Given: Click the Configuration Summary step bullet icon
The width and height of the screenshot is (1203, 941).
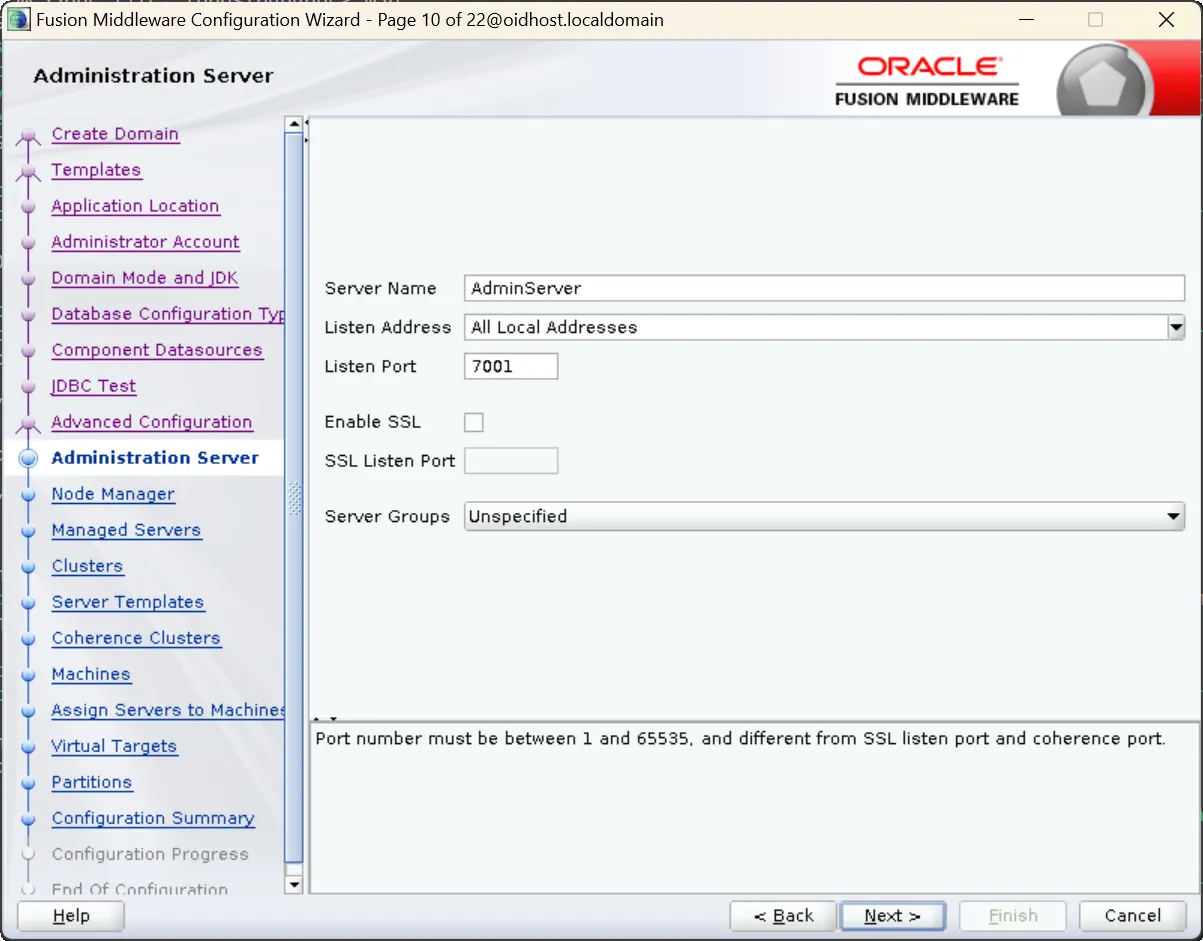Looking at the screenshot, I should point(29,818).
